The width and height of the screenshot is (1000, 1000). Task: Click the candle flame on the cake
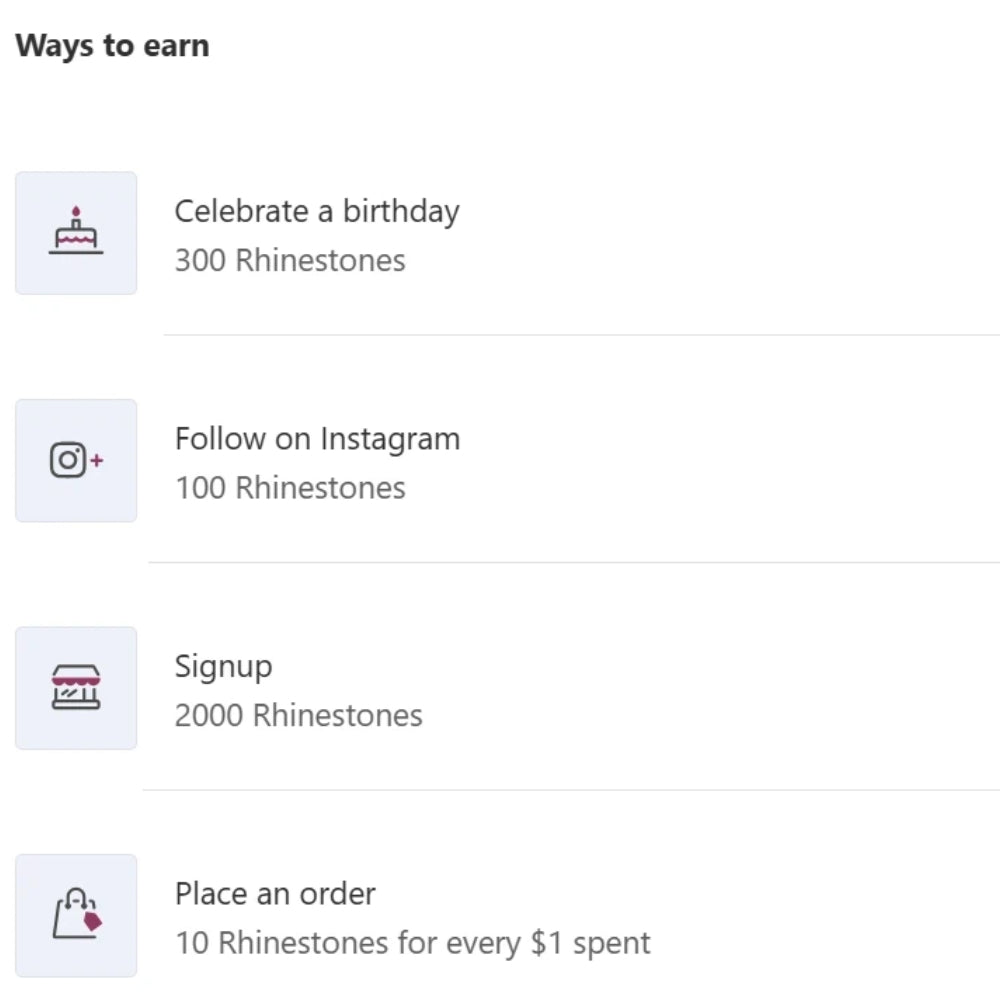pos(76,212)
